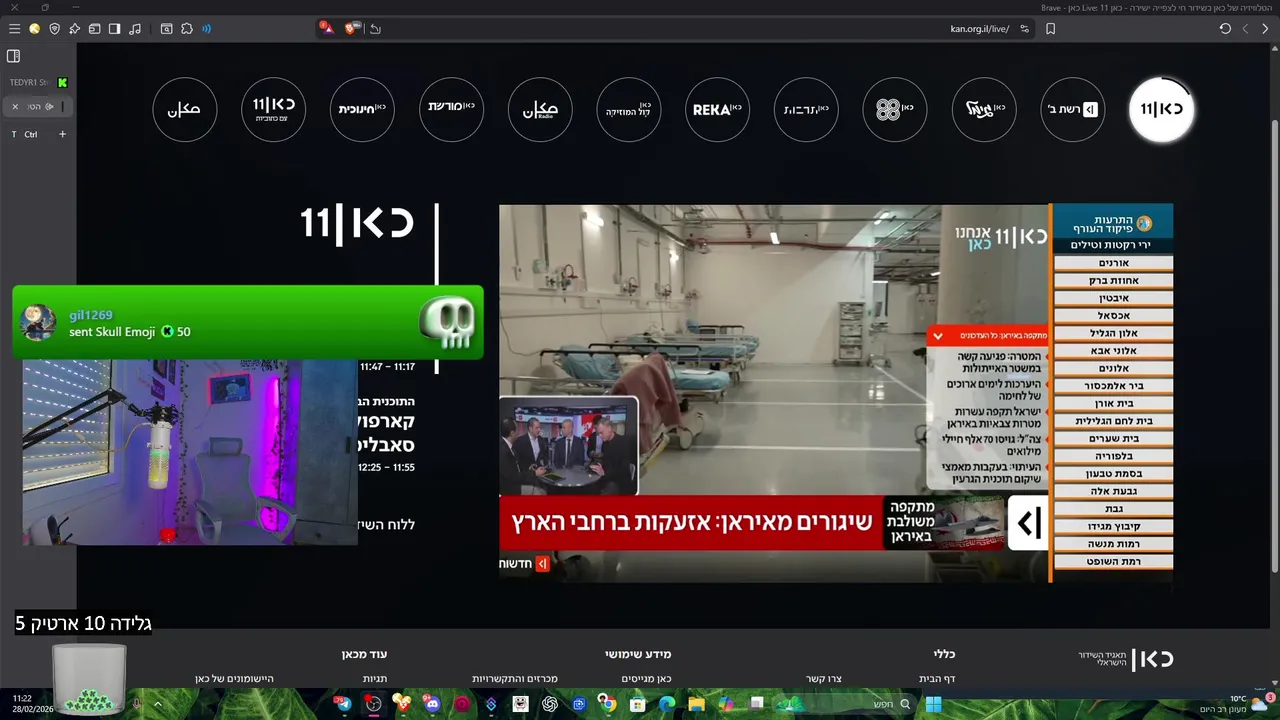Screen dimensions: 1280x720
Task: Close the active vertical tab with X
Action: point(15,106)
